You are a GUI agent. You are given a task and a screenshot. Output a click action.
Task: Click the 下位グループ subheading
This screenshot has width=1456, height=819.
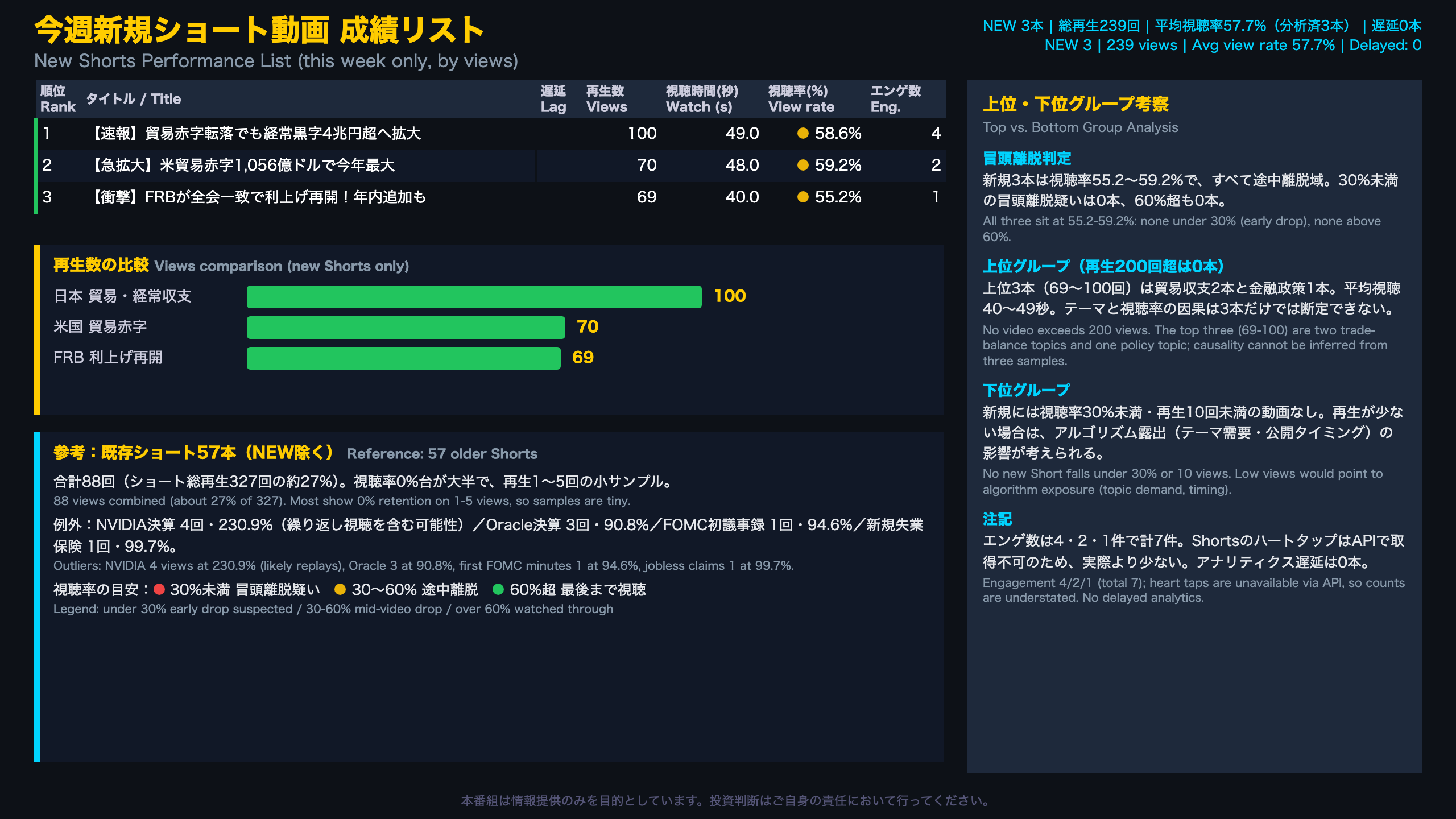pyautogui.click(x=1026, y=390)
